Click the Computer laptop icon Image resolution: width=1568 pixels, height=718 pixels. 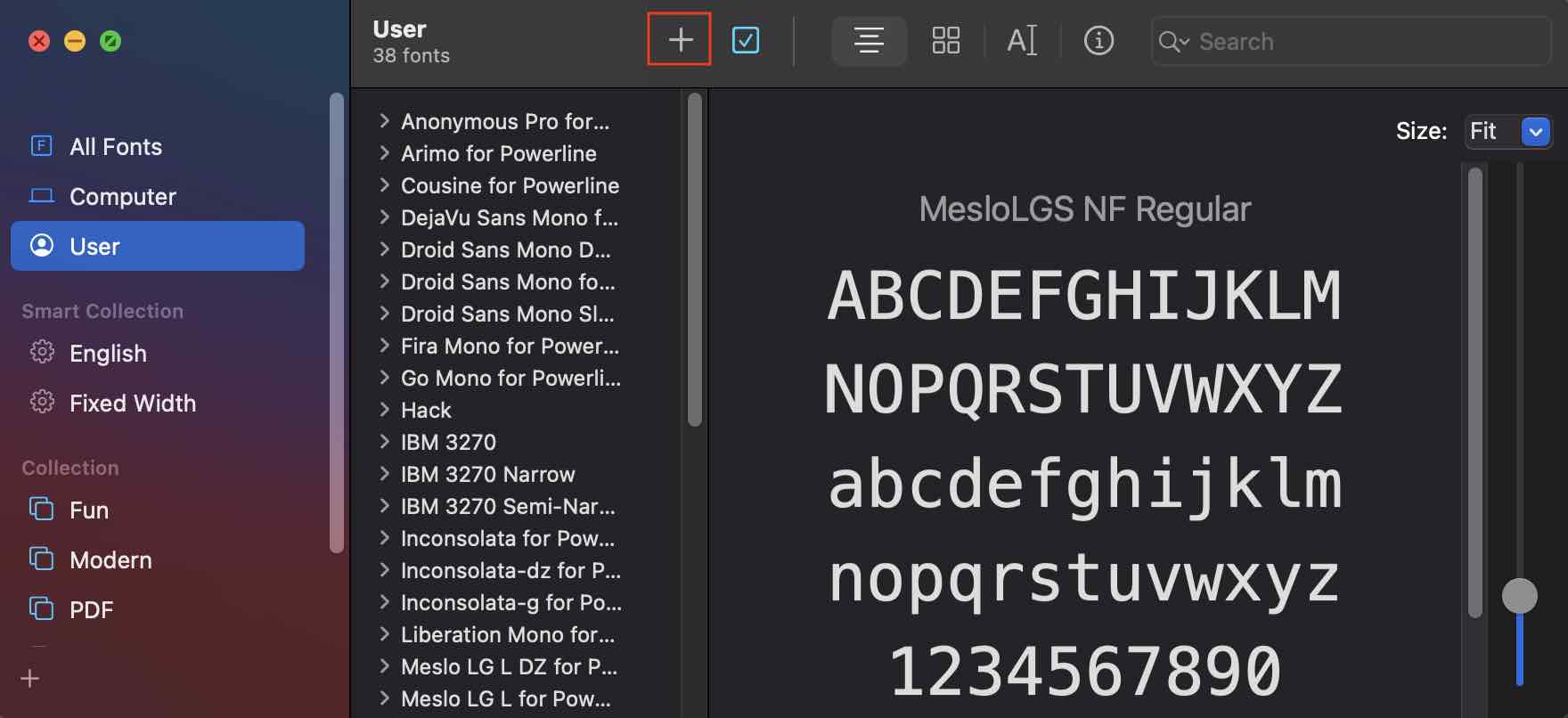[x=41, y=195]
